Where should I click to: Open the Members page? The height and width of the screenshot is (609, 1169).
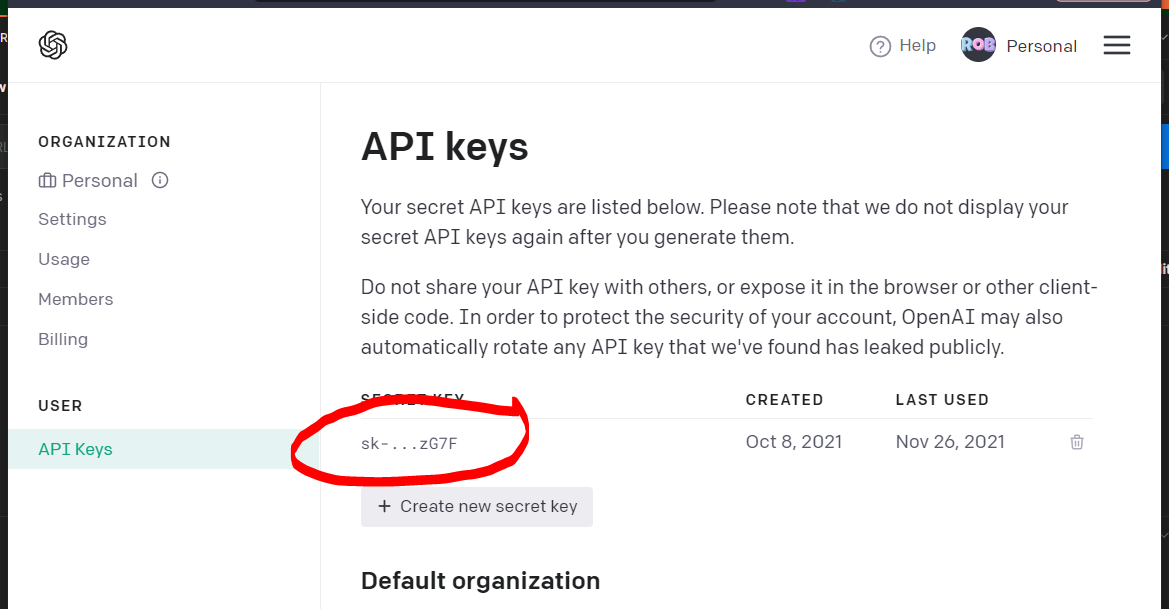point(76,299)
